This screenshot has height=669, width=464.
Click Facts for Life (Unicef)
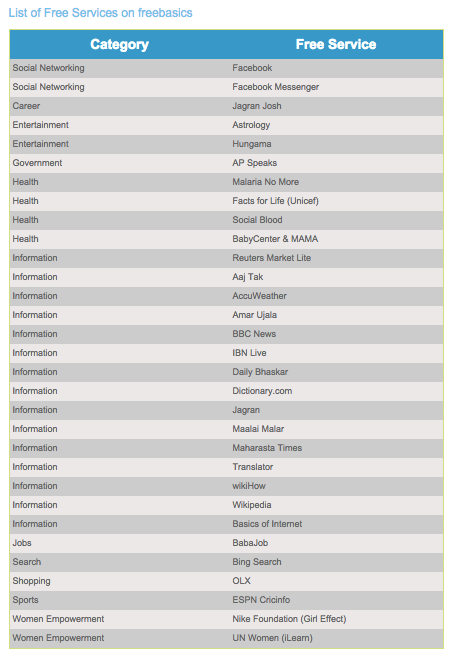click(276, 201)
